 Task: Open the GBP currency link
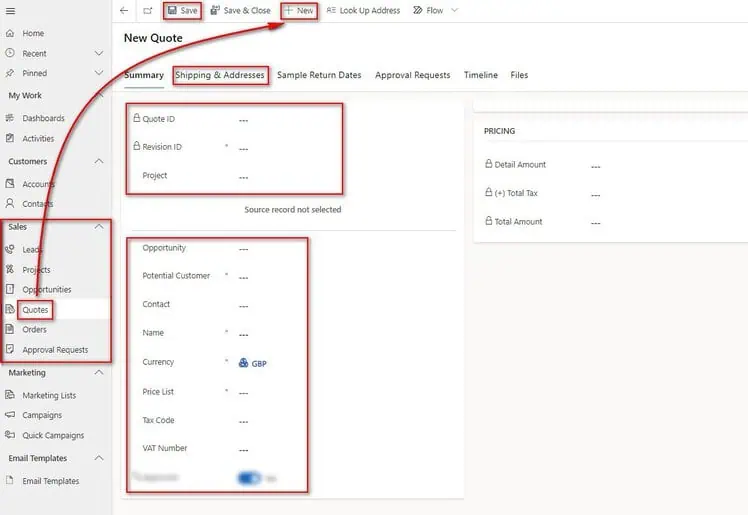[259, 363]
